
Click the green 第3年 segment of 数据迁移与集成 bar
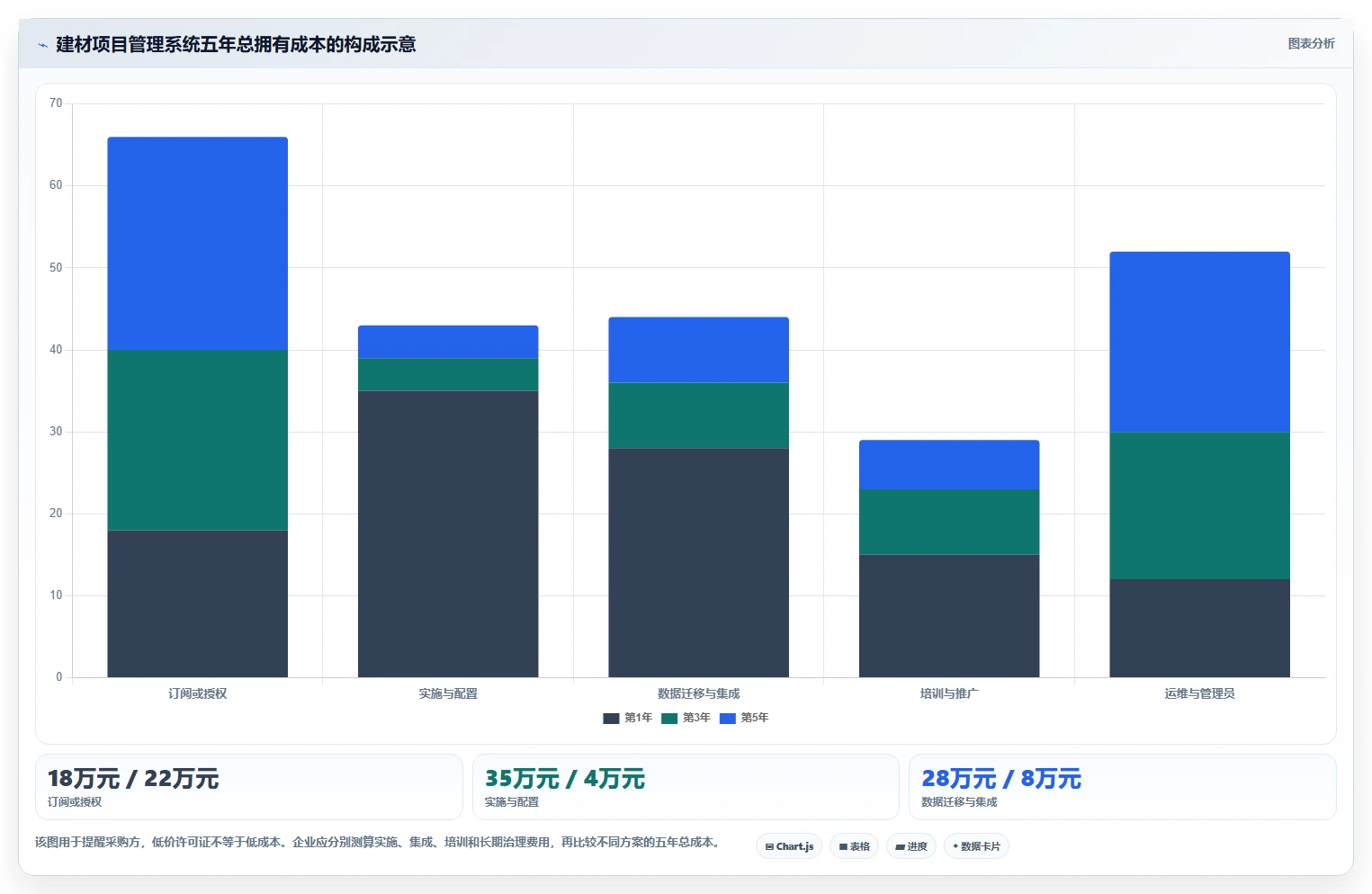click(698, 416)
